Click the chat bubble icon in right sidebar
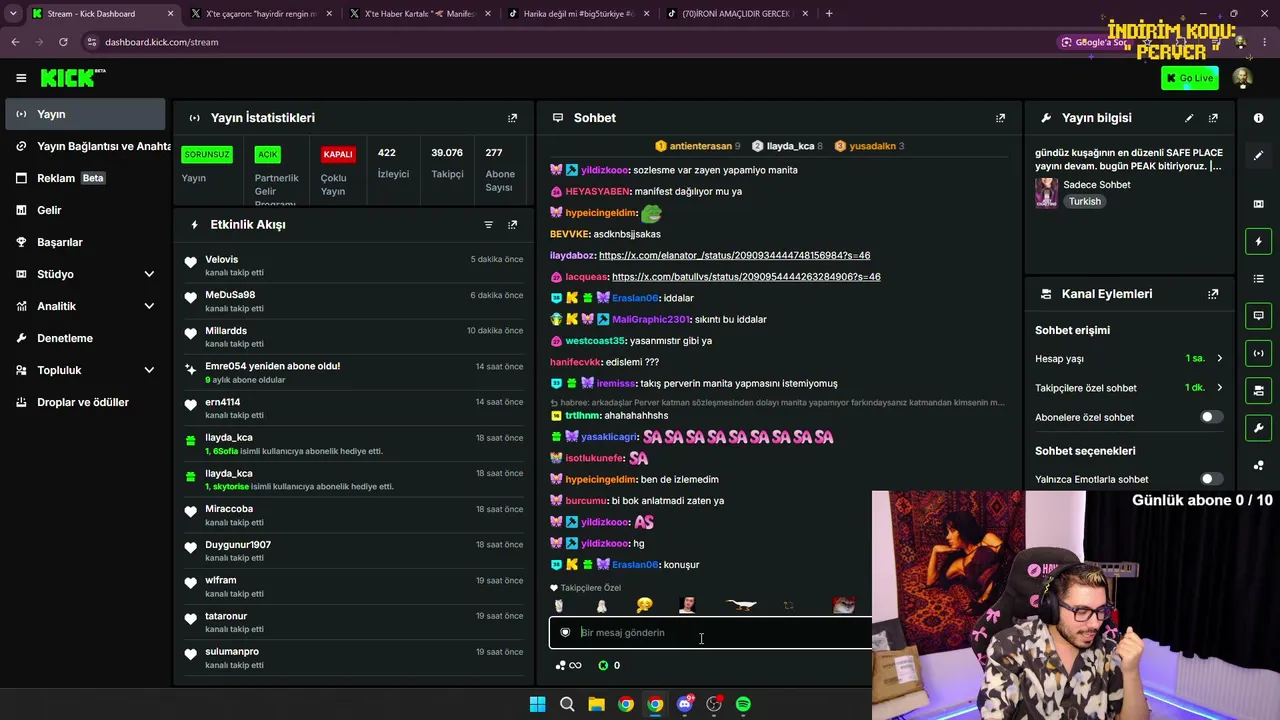The height and width of the screenshot is (720, 1280). [1258, 316]
